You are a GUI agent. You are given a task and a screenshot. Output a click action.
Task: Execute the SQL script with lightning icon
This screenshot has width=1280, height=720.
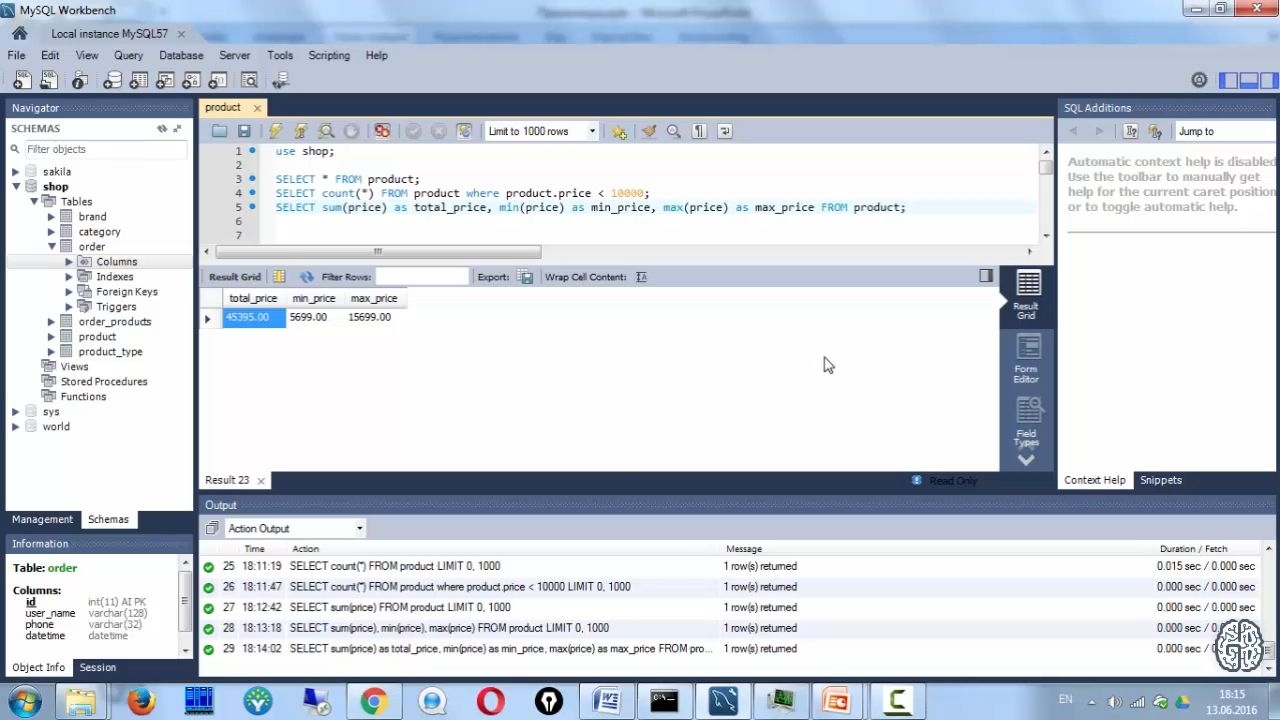pyautogui.click(x=275, y=131)
